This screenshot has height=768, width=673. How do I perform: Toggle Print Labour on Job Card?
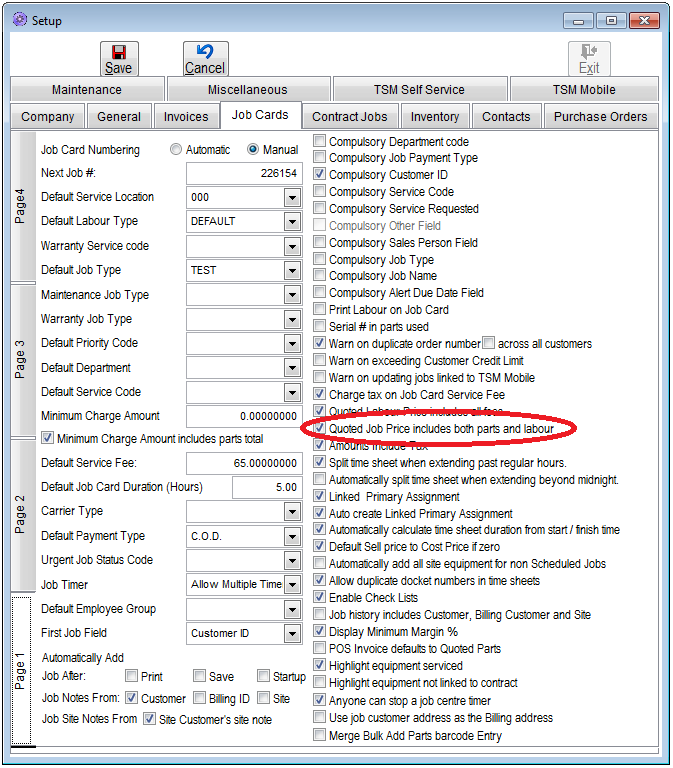coord(320,310)
